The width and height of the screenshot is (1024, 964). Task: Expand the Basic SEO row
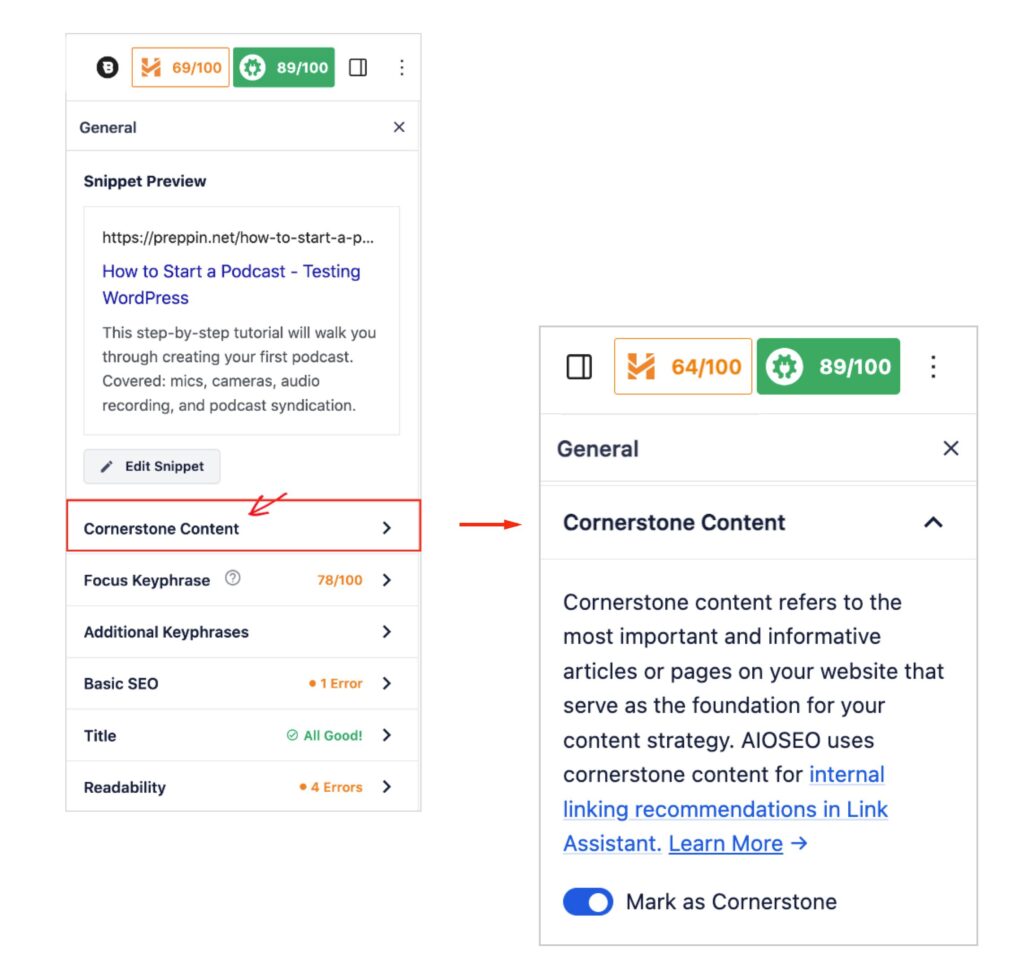243,683
